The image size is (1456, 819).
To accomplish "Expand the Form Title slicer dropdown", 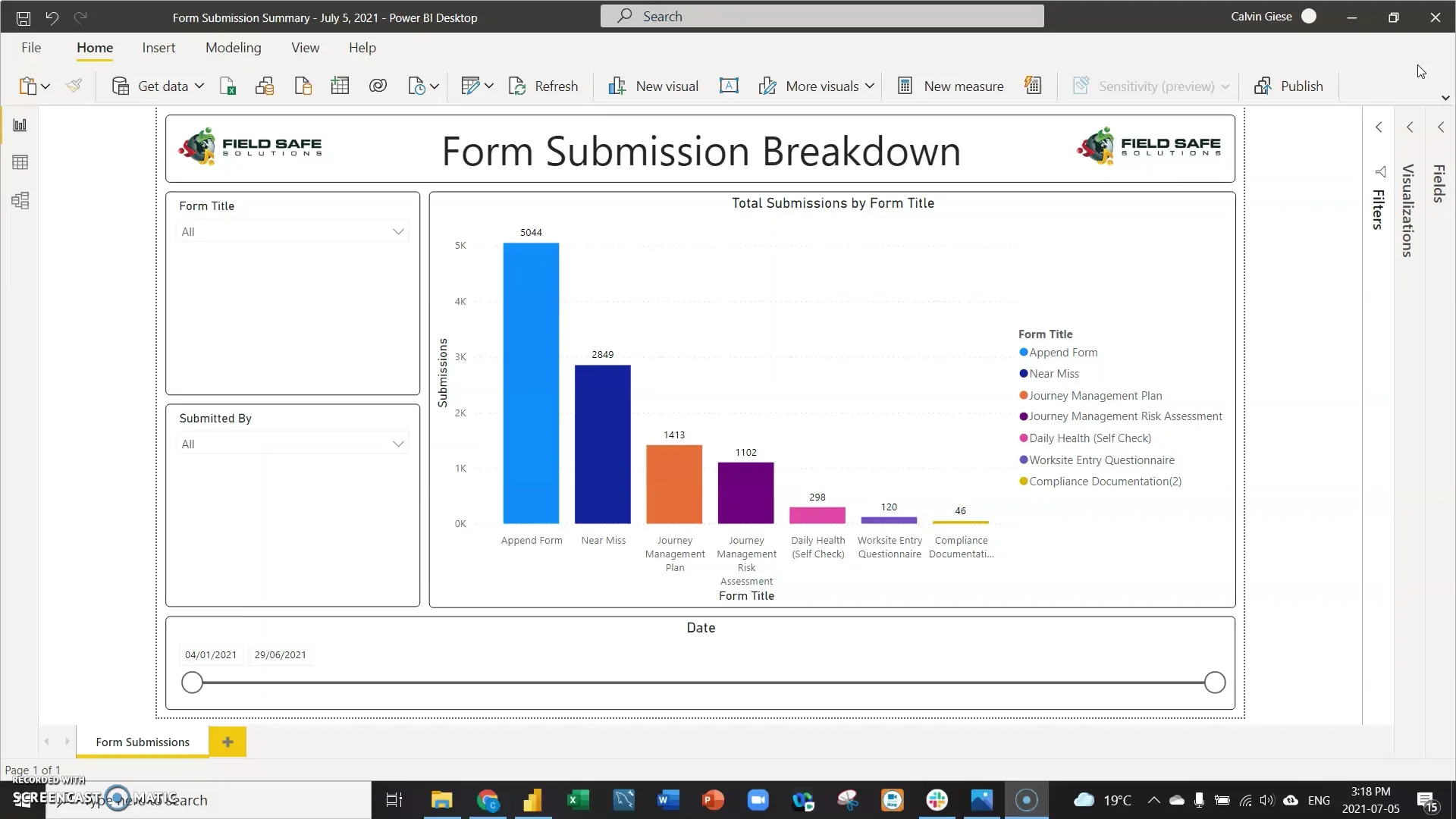I will [398, 232].
